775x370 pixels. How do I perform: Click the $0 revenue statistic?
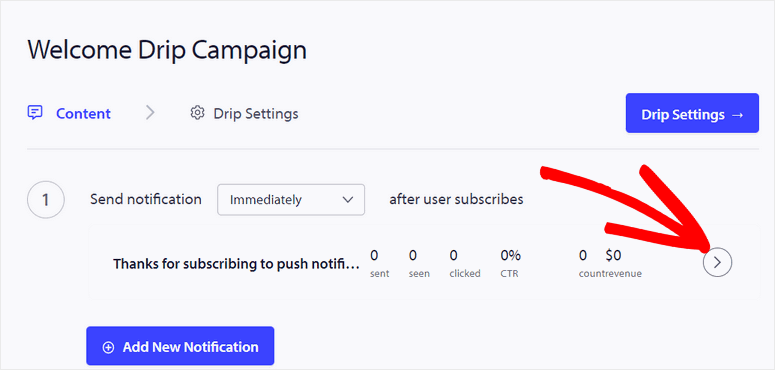[622, 263]
